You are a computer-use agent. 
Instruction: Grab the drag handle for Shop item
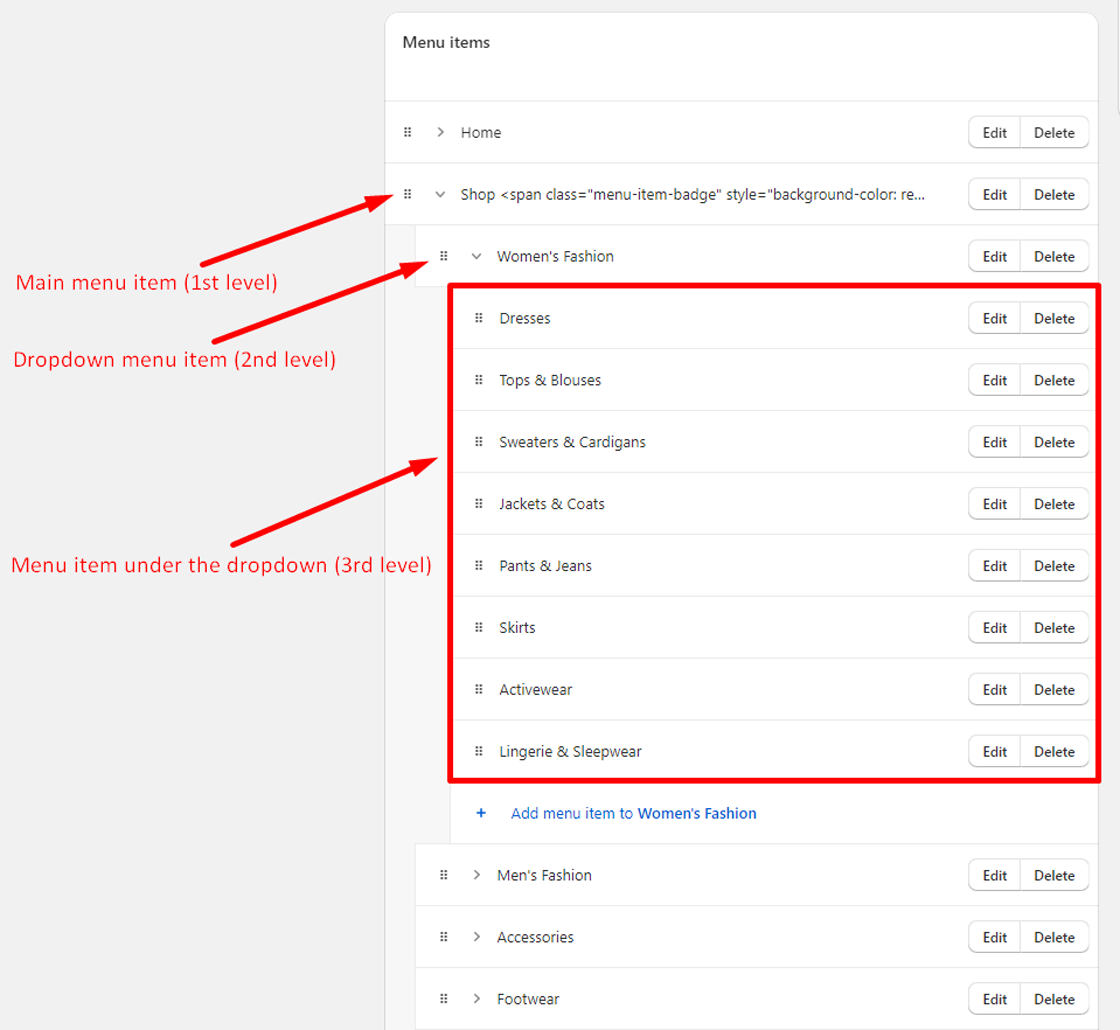coord(407,194)
